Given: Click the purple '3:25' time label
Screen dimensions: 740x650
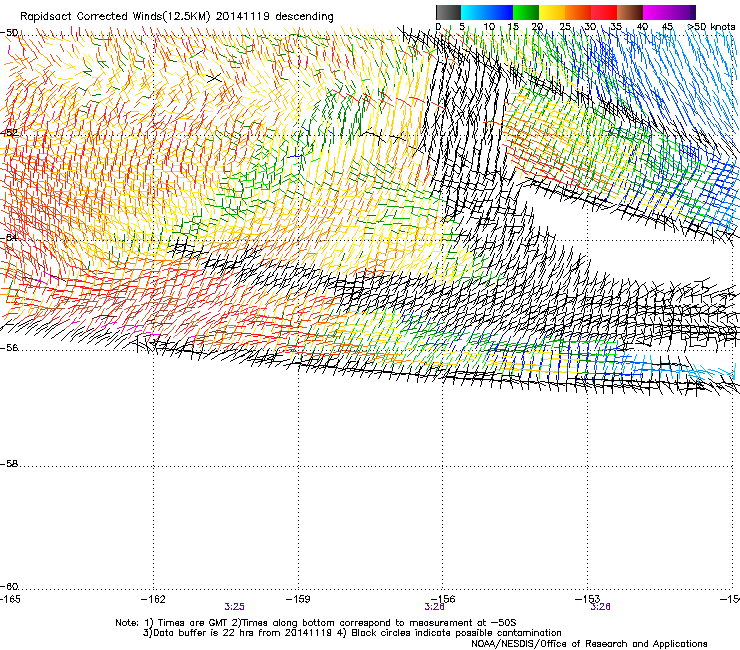Looking at the screenshot, I should (235, 607).
